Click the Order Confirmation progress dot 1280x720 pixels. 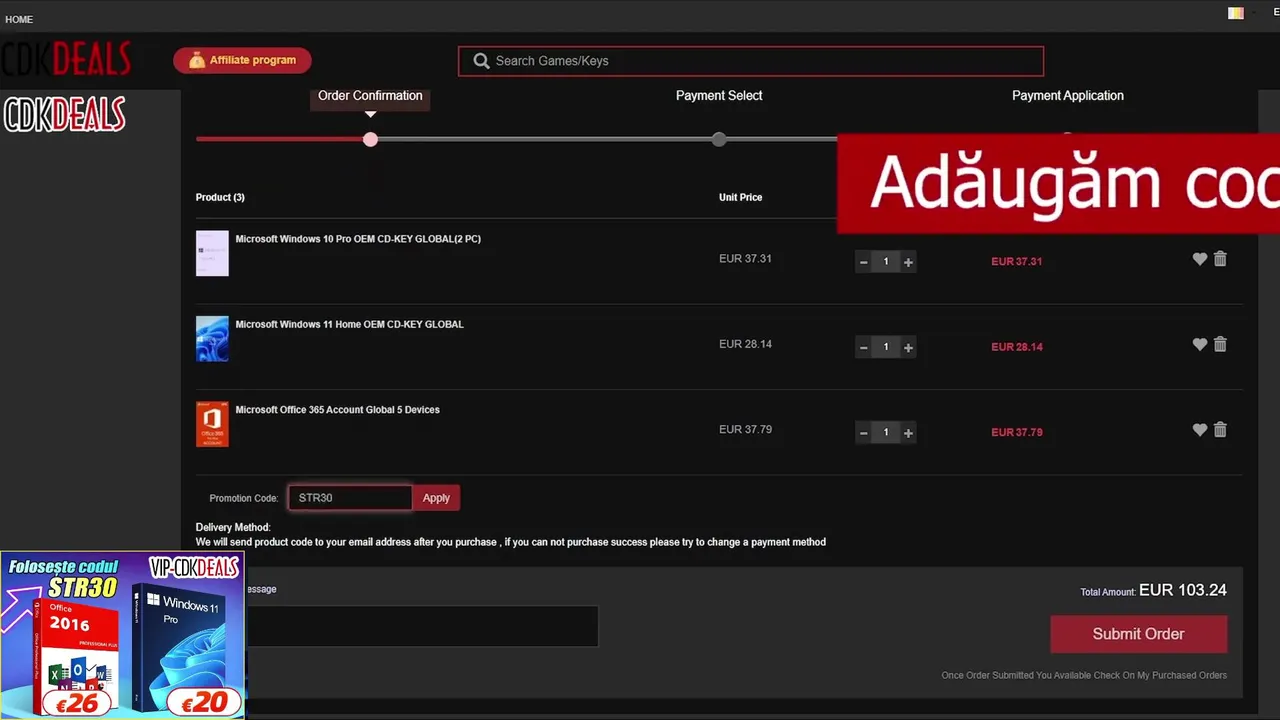click(x=370, y=139)
